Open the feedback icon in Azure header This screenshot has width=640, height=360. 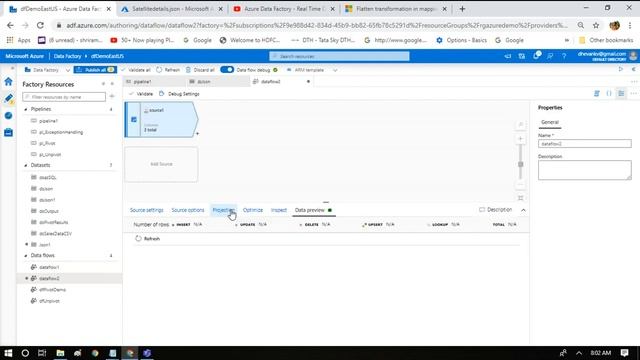coord(550,56)
